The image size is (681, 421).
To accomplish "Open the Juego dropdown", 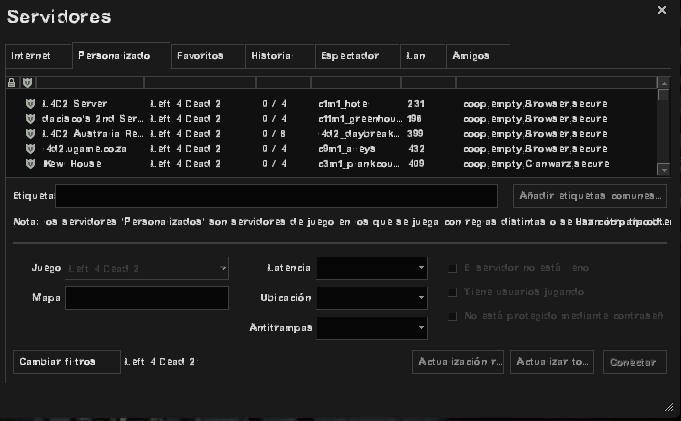I will coord(147,268).
